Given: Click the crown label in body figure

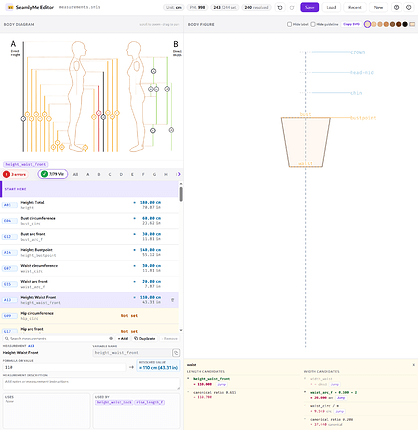Looking at the screenshot, I should tap(358, 52).
